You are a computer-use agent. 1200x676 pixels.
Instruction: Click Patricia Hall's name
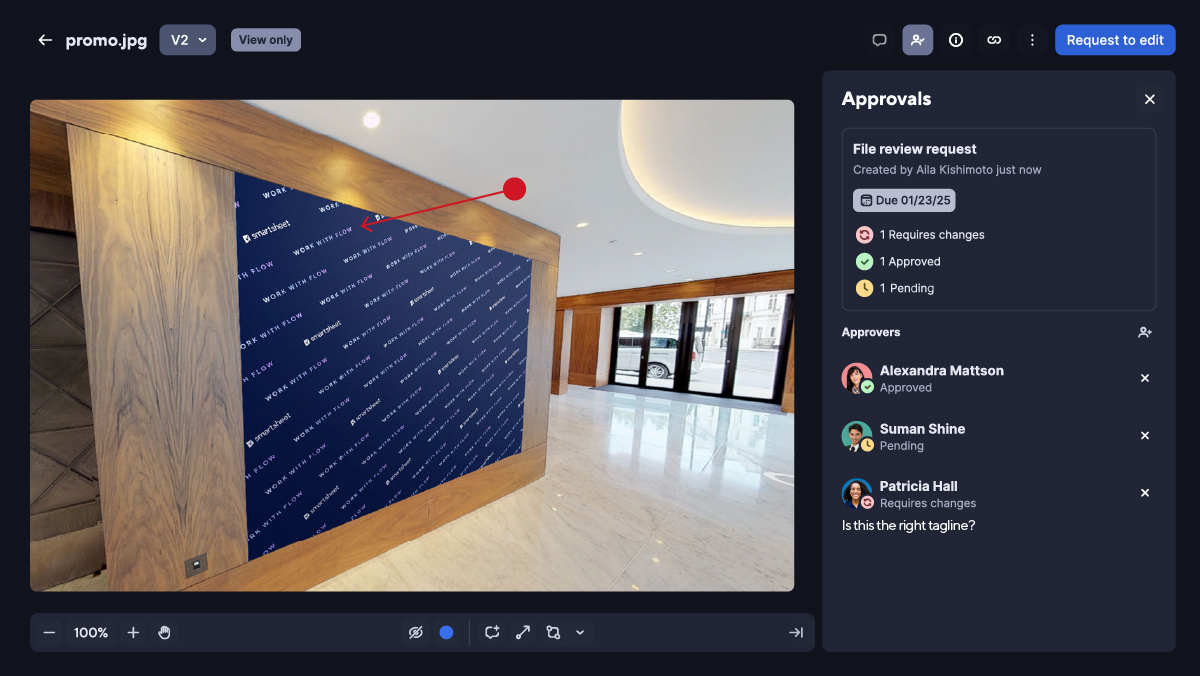click(919, 486)
